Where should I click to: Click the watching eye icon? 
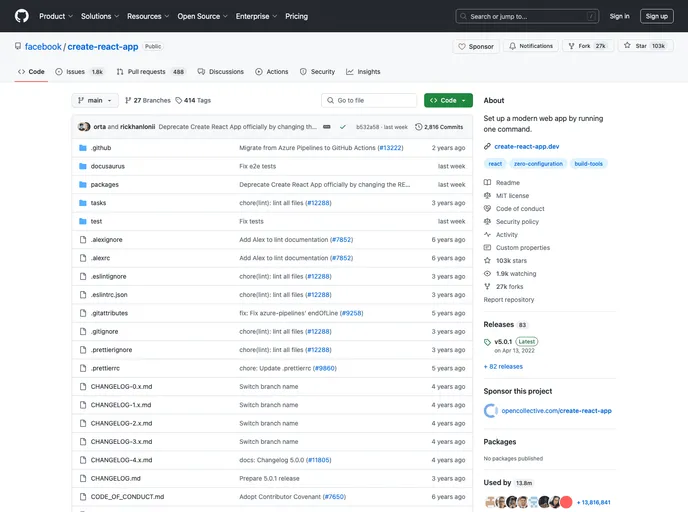click(x=487, y=274)
